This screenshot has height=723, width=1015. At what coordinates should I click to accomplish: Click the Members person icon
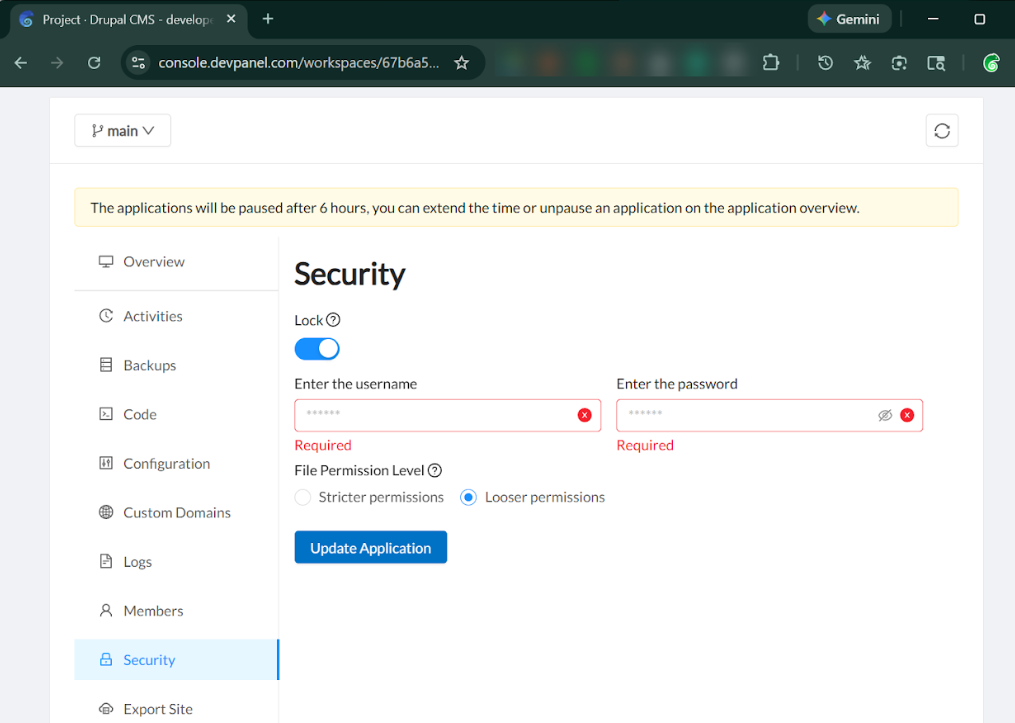106,610
